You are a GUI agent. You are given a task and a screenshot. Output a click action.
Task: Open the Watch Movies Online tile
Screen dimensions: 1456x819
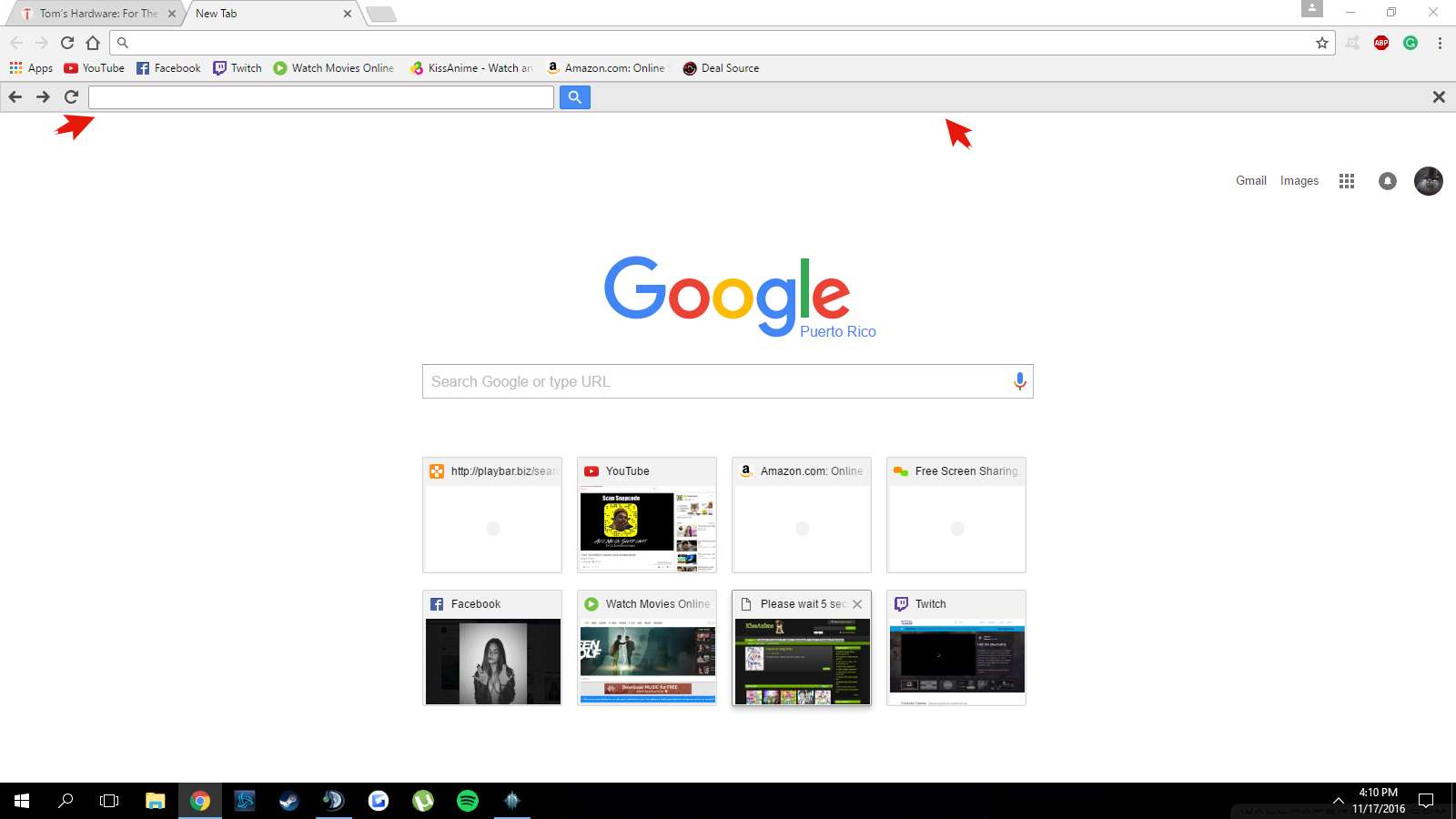click(647, 648)
